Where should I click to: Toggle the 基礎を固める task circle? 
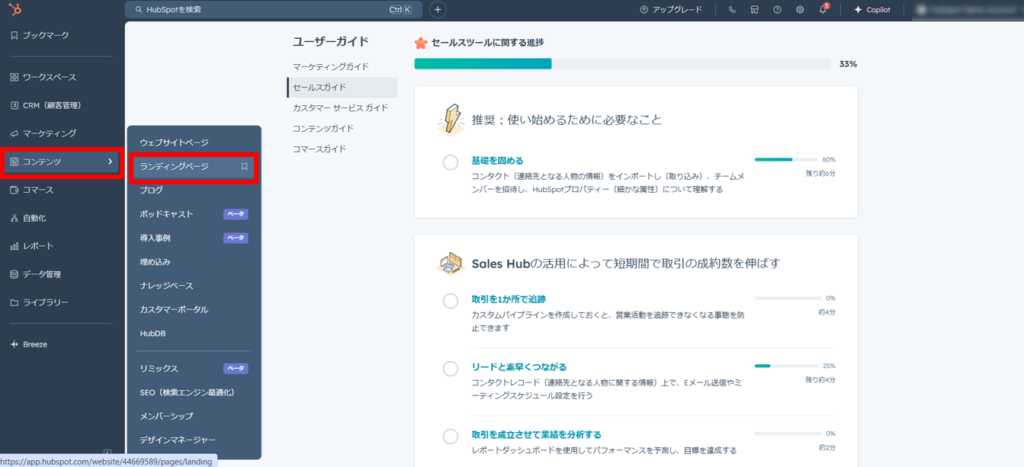click(450, 163)
